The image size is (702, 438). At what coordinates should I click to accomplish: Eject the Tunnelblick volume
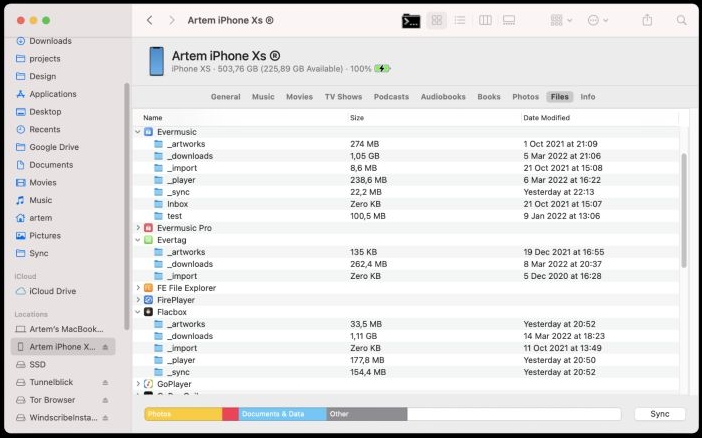pos(105,383)
